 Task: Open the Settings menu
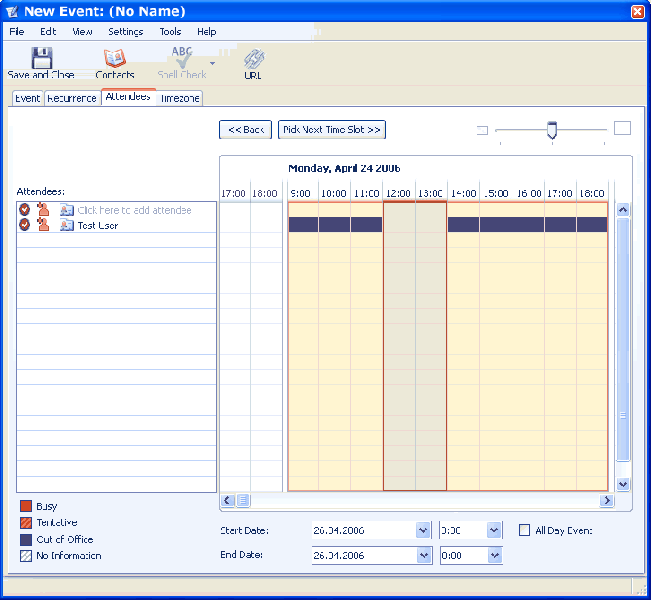125,32
